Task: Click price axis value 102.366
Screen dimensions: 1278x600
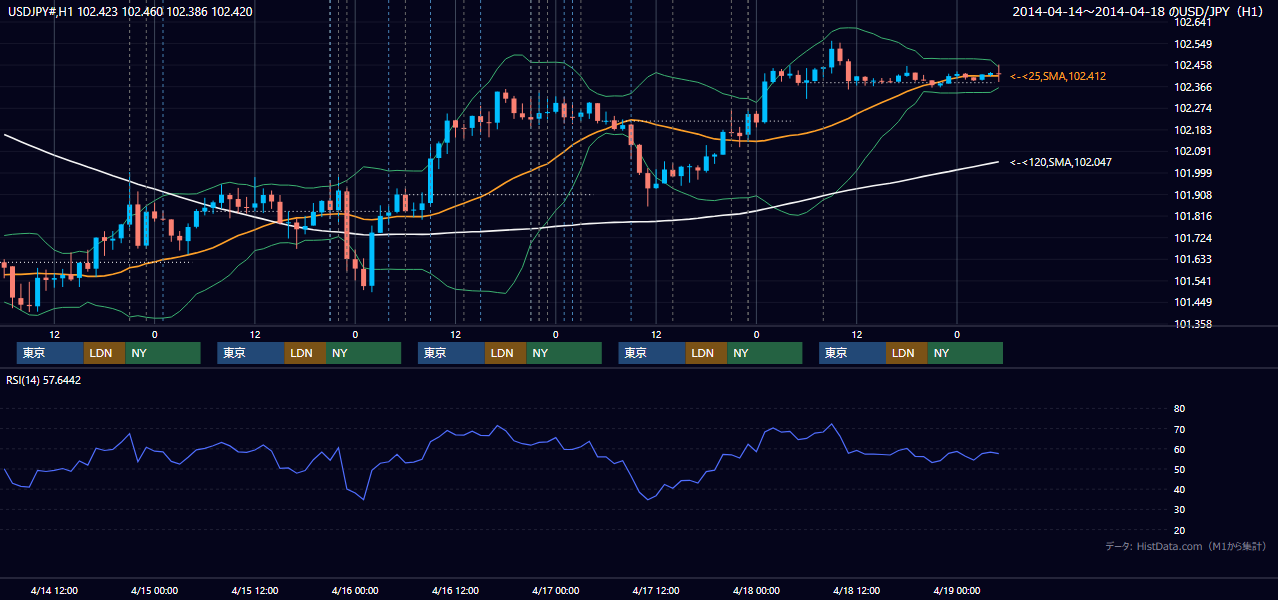Action: point(1193,87)
